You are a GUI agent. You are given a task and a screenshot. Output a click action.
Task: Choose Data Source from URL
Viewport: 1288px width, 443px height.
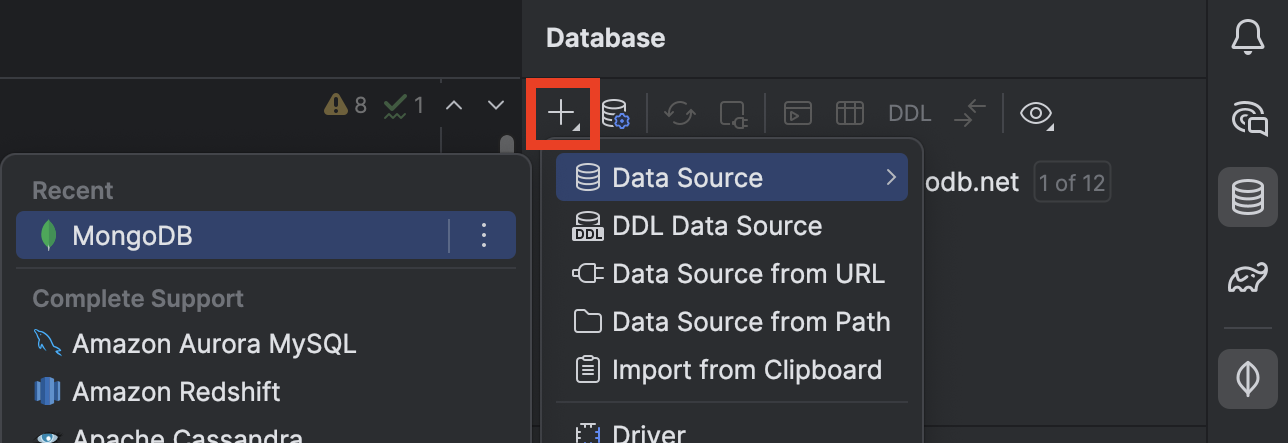pyautogui.click(x=732, y=274)
